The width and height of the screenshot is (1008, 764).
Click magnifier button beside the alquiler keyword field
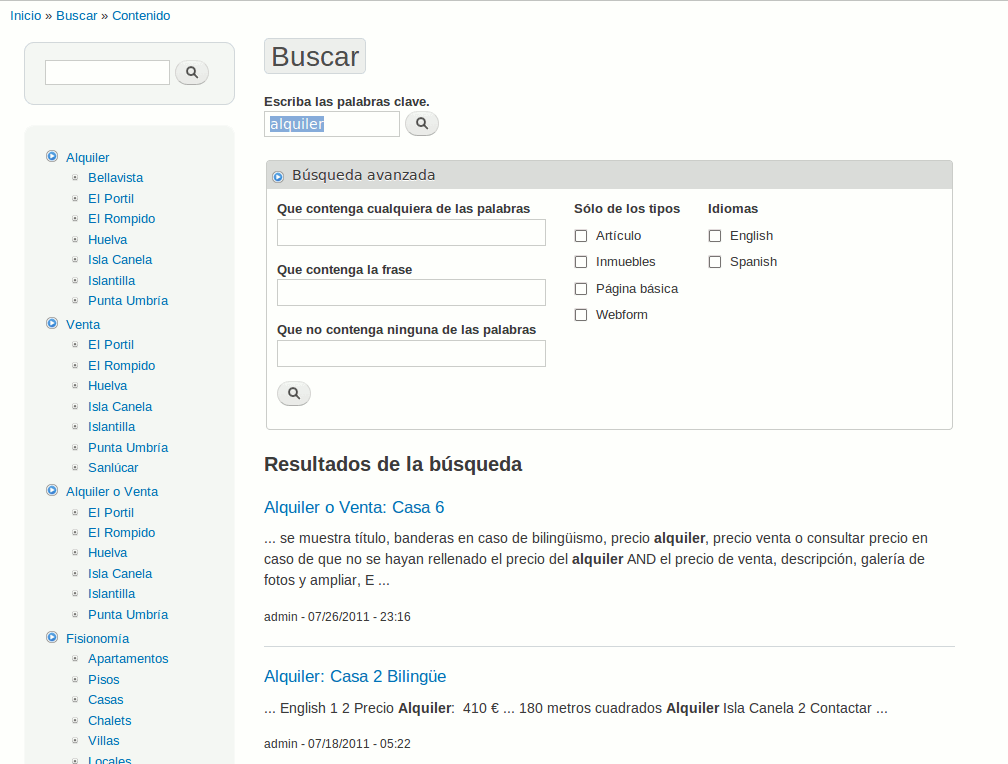[x=422, y=124]
